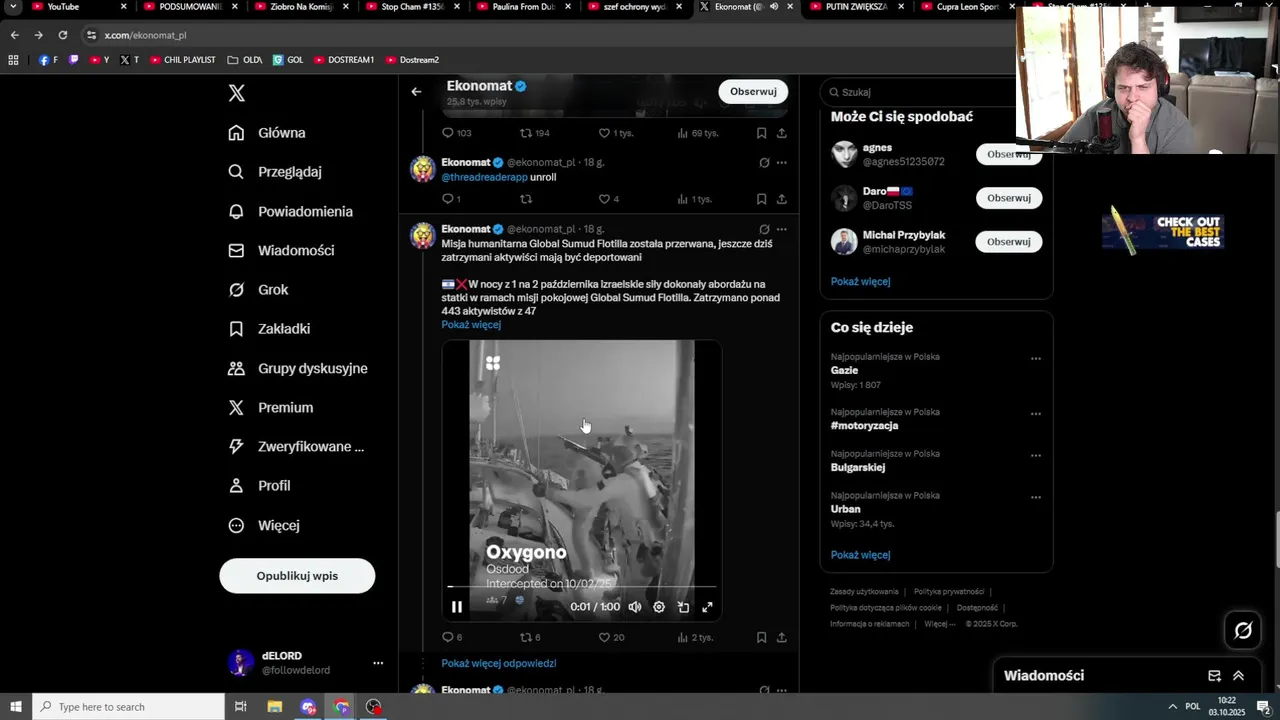The width and height of the screenshot is (1280, 720).
Task: Like the post with 1 tys. likes
Action: tap(615, 133)
